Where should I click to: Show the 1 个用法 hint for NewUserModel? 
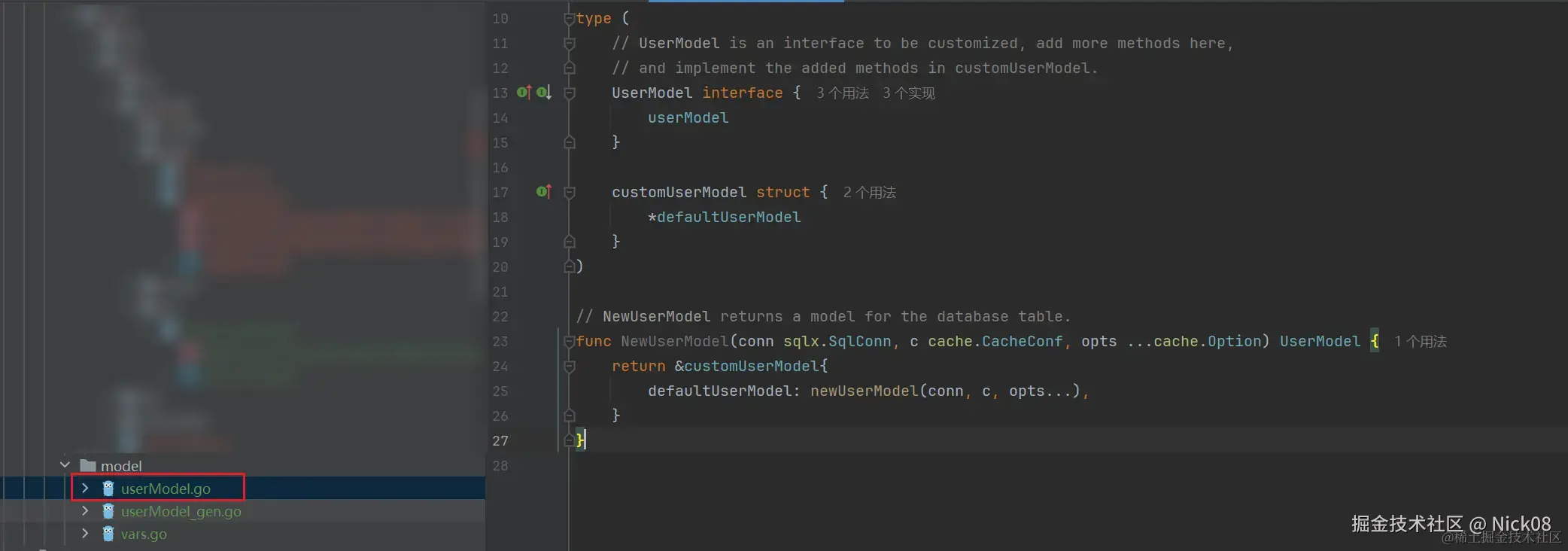[1421, 342]
